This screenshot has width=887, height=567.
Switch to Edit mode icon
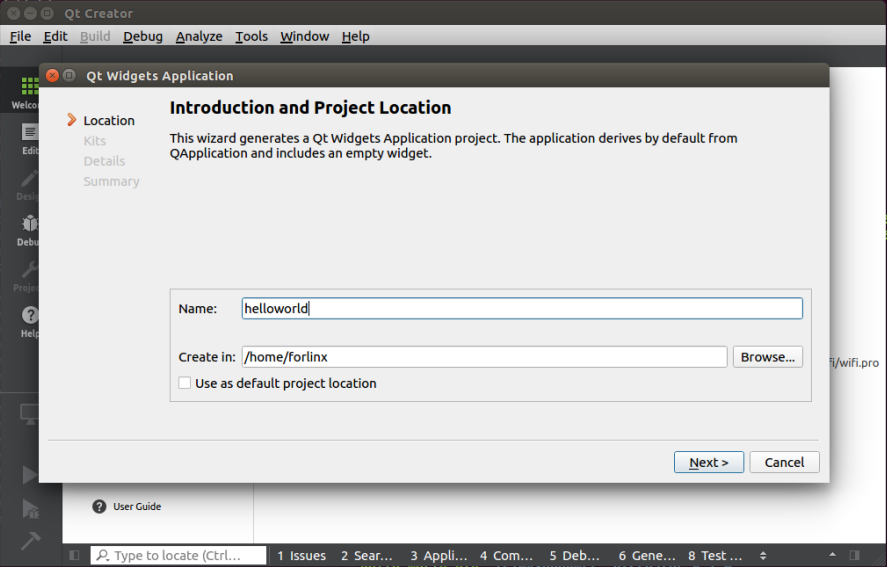(30, 136)
